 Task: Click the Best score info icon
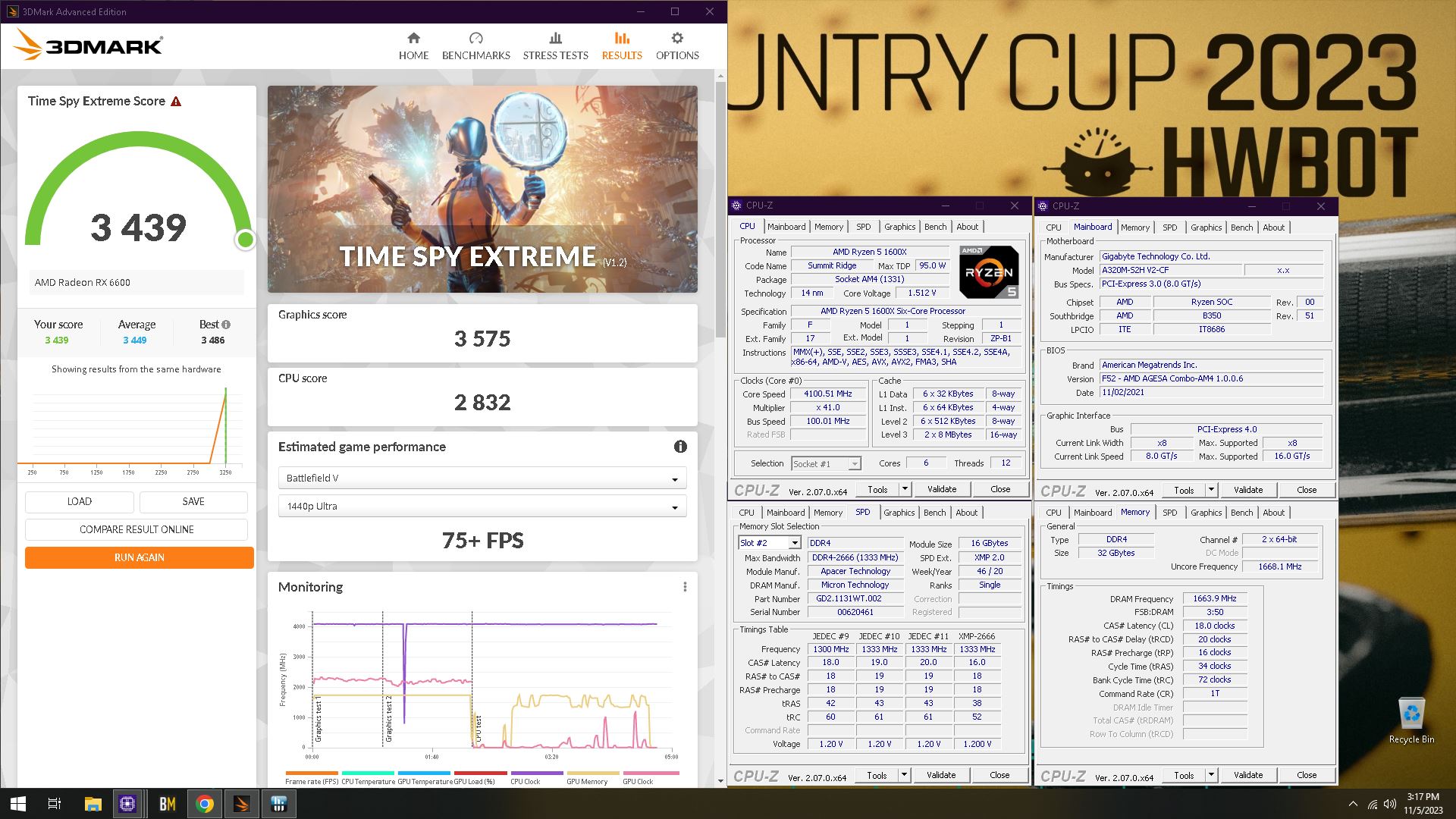(226, 325)
